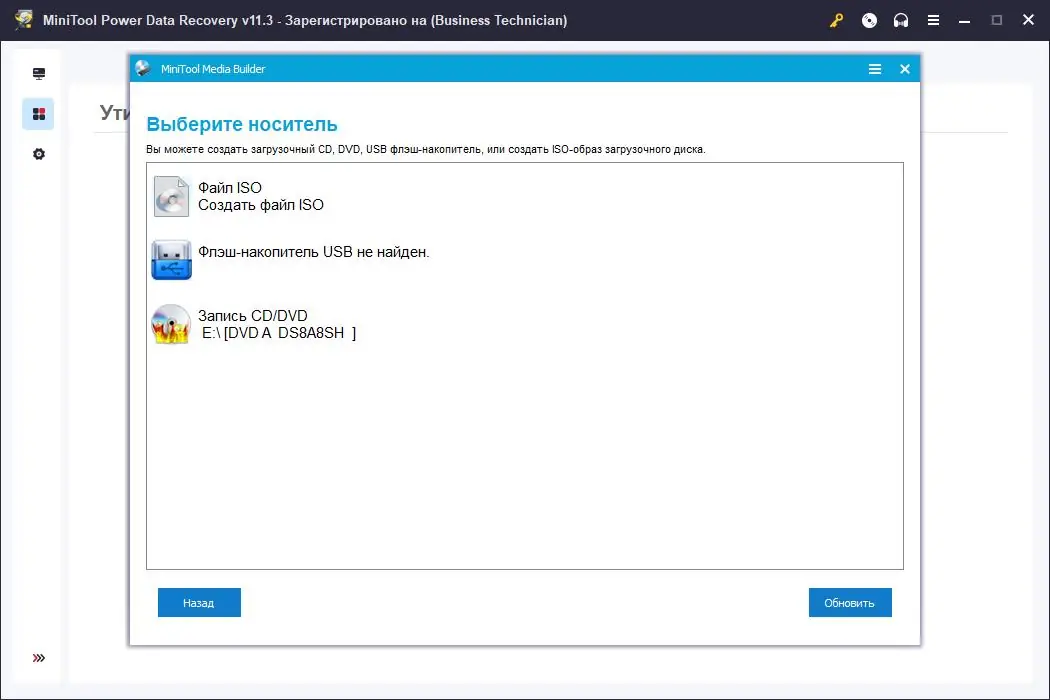Select 'Запись CD/DVD' option
Image resolution: width=1050 pixels, height=700 pixels.
[x=252, y=316]
